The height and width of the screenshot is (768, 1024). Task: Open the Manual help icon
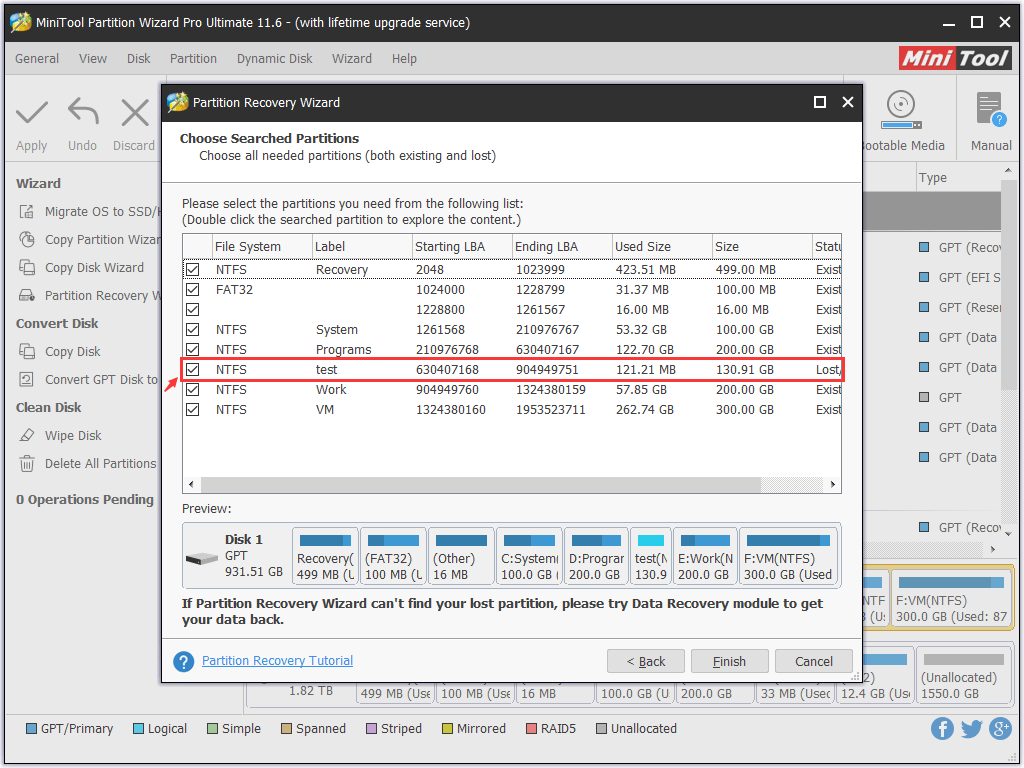point(991,109)
